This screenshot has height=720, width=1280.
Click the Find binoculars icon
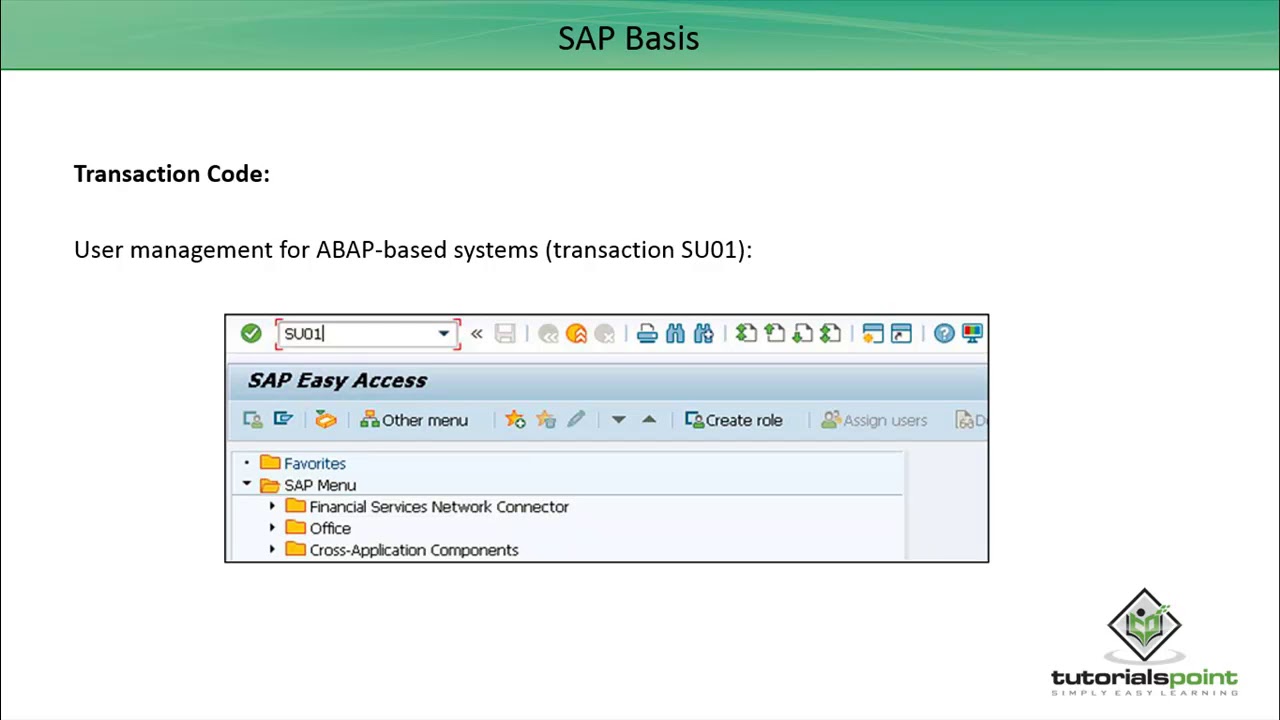pos(675,333)
